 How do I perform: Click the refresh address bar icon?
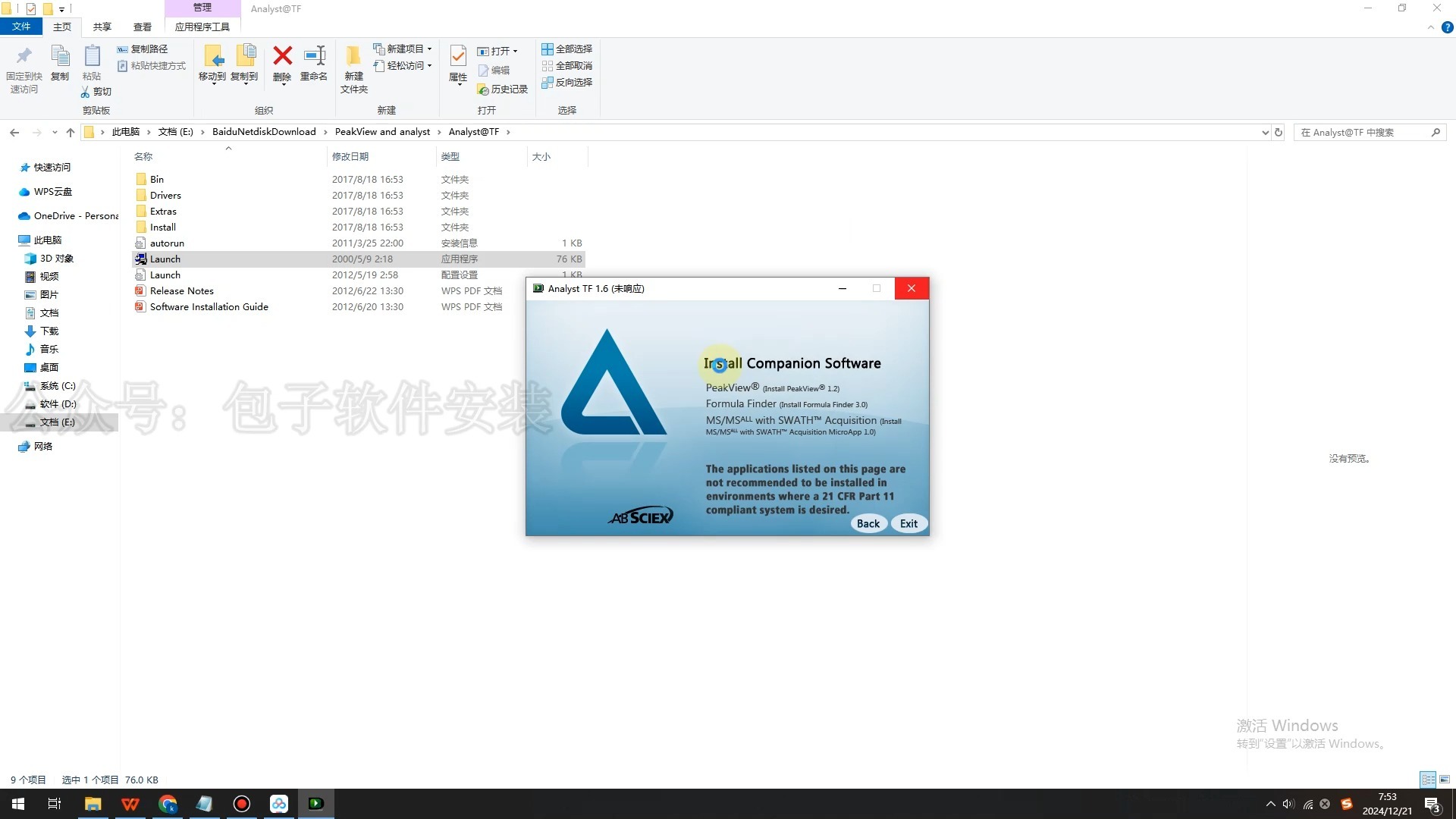click(1279, 132)
